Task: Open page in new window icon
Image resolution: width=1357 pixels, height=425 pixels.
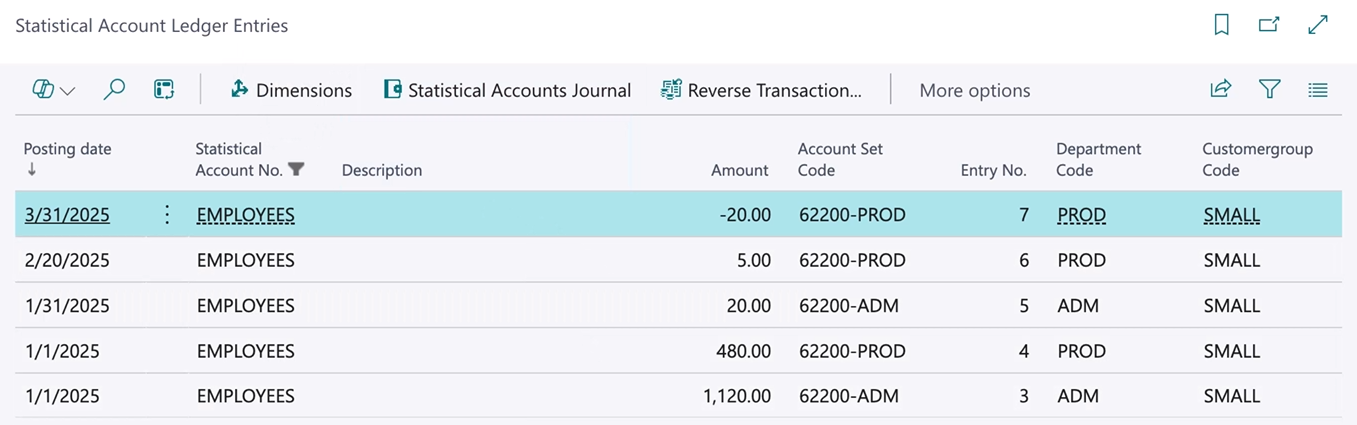Action: (1269, 26)
